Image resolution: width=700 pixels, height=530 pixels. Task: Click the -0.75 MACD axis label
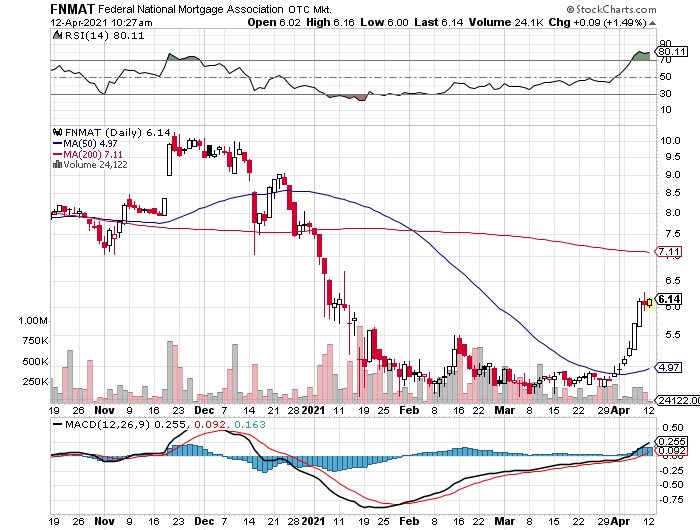pyautogui.click(x=671, y=500)
